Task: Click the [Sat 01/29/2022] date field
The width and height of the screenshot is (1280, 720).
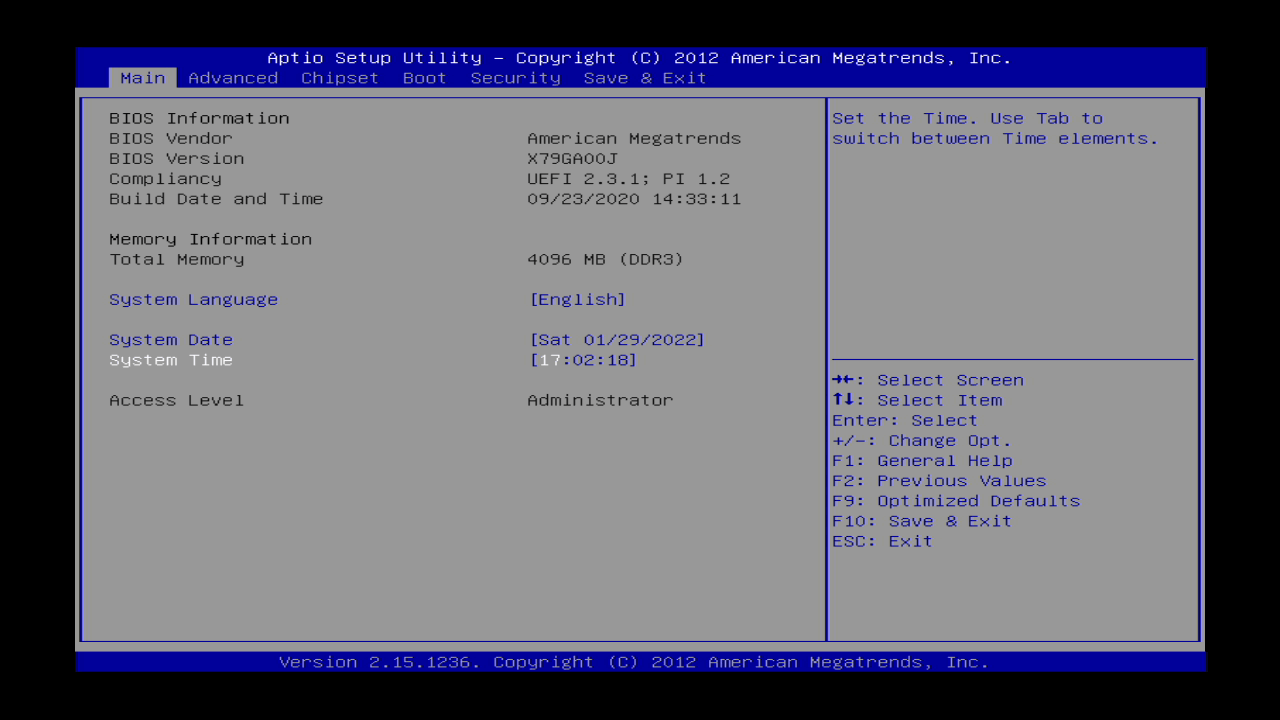Action: (617, 340)
